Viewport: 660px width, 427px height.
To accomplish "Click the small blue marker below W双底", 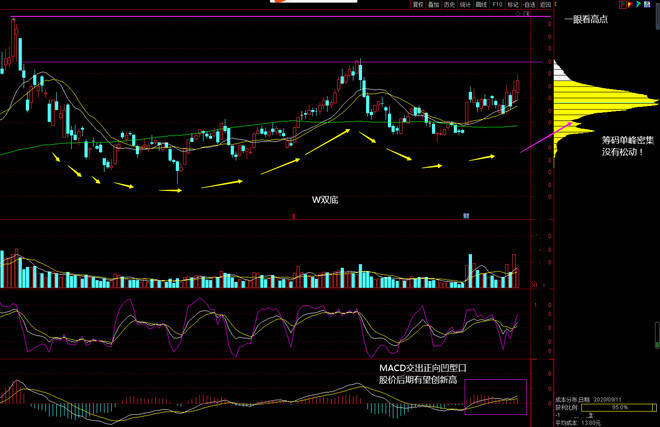I will click(x=466, y=215).
